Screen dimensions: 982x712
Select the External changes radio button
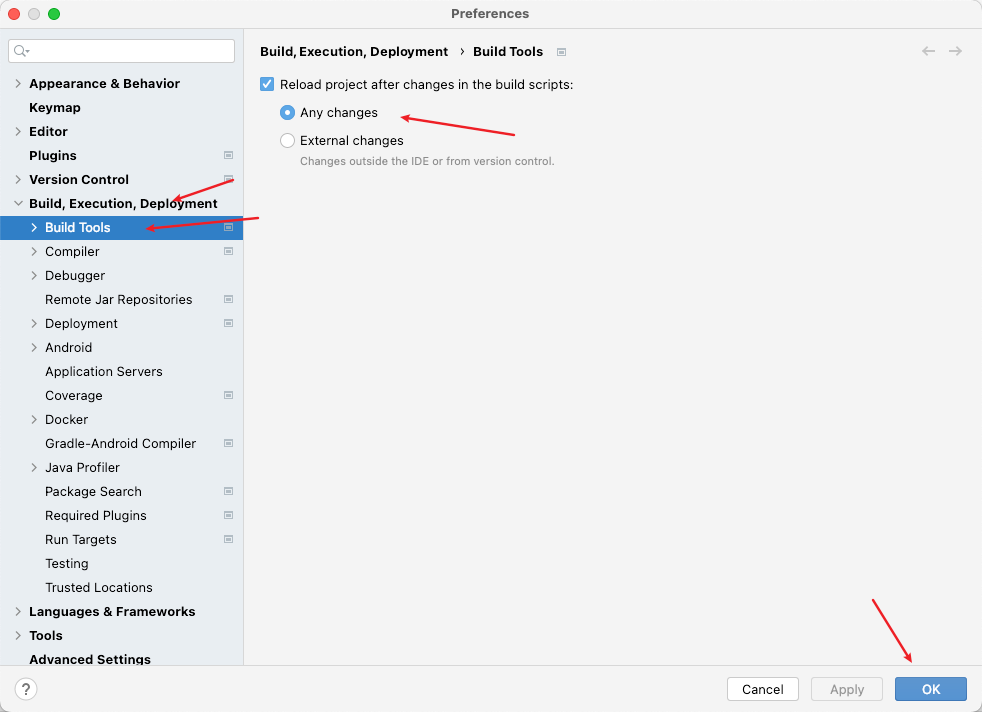287,140
